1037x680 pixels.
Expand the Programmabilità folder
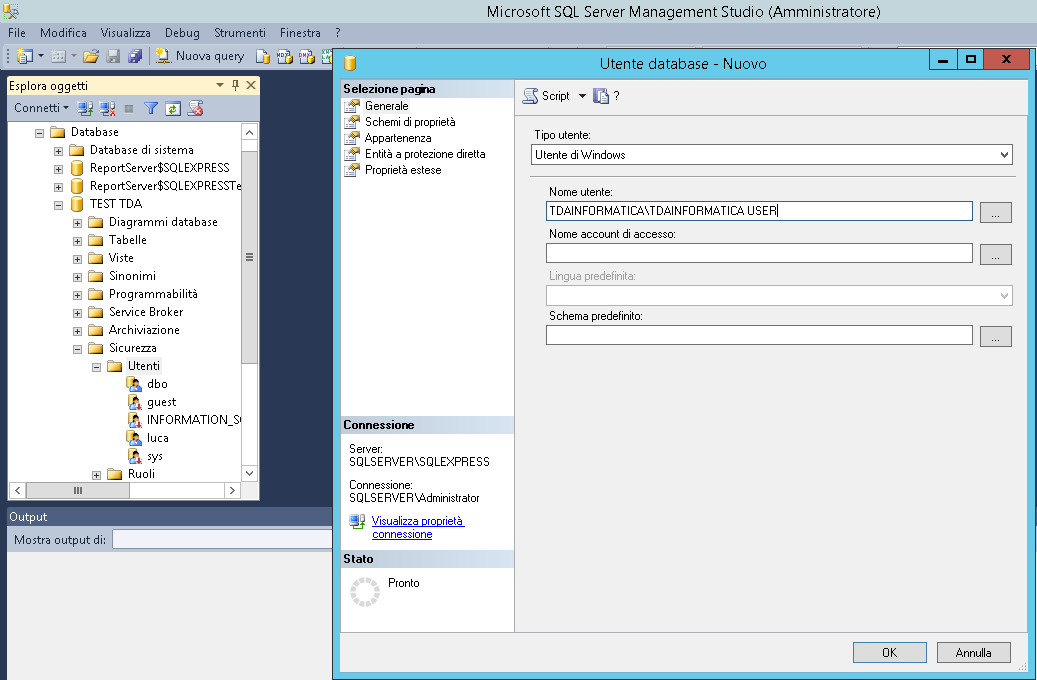pyautogui.click(x=77, y=295)
